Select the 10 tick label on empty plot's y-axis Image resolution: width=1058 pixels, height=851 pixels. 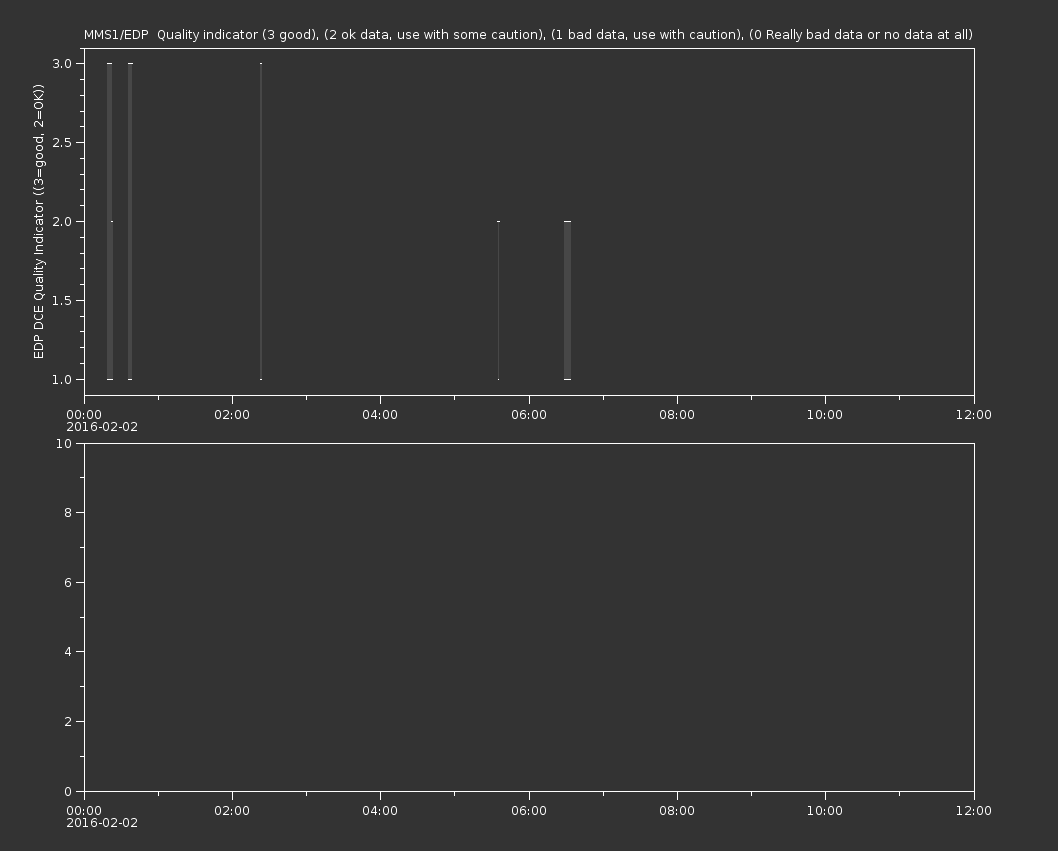[64, 443]
